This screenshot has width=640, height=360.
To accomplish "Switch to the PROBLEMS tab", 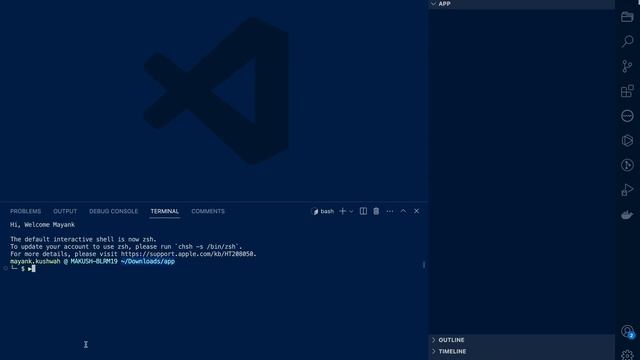I will click(x=26, y=211).
